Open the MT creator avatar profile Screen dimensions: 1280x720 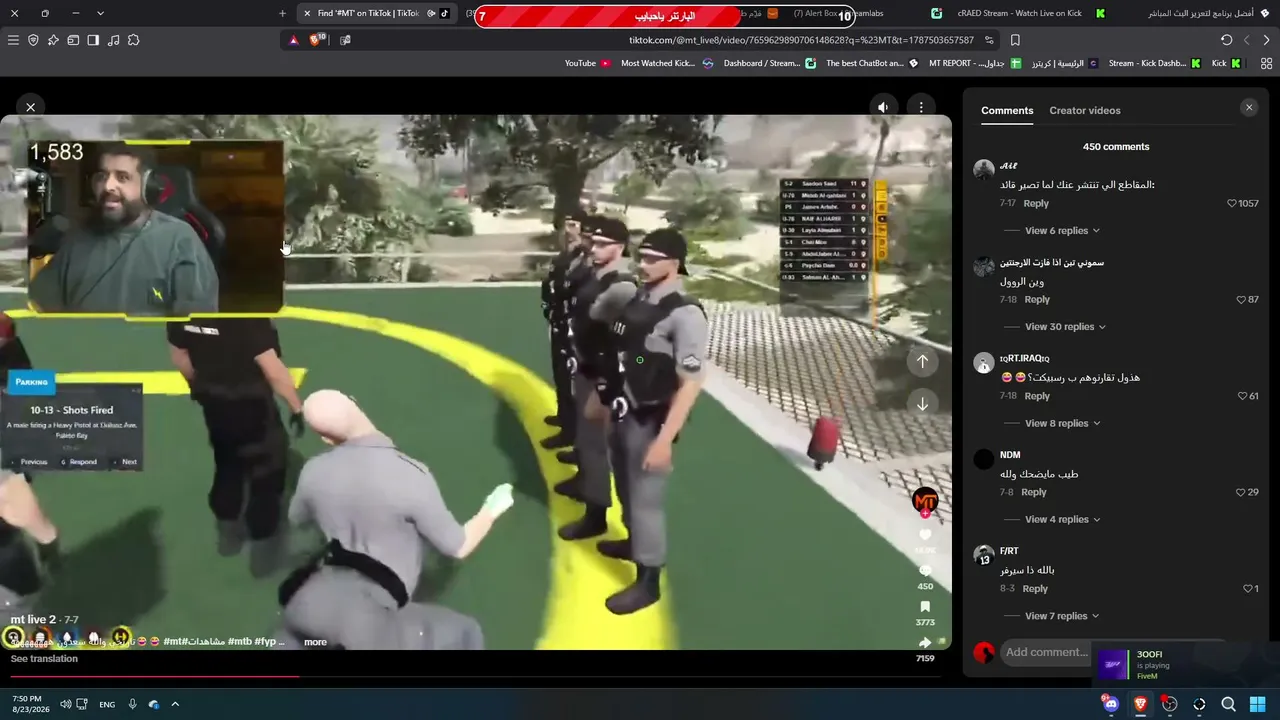[925, 501]
